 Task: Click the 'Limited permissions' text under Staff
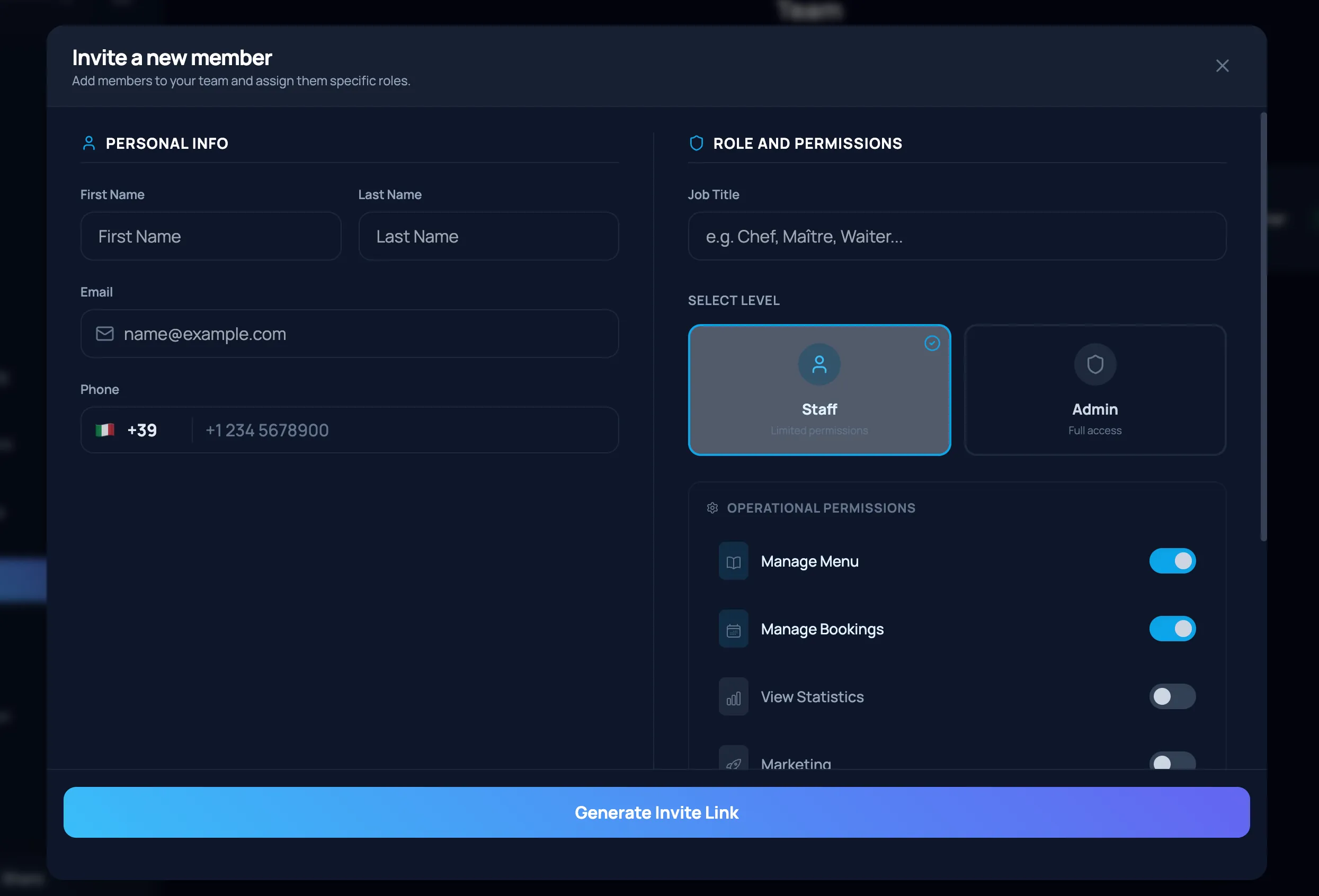coord(819,431)
